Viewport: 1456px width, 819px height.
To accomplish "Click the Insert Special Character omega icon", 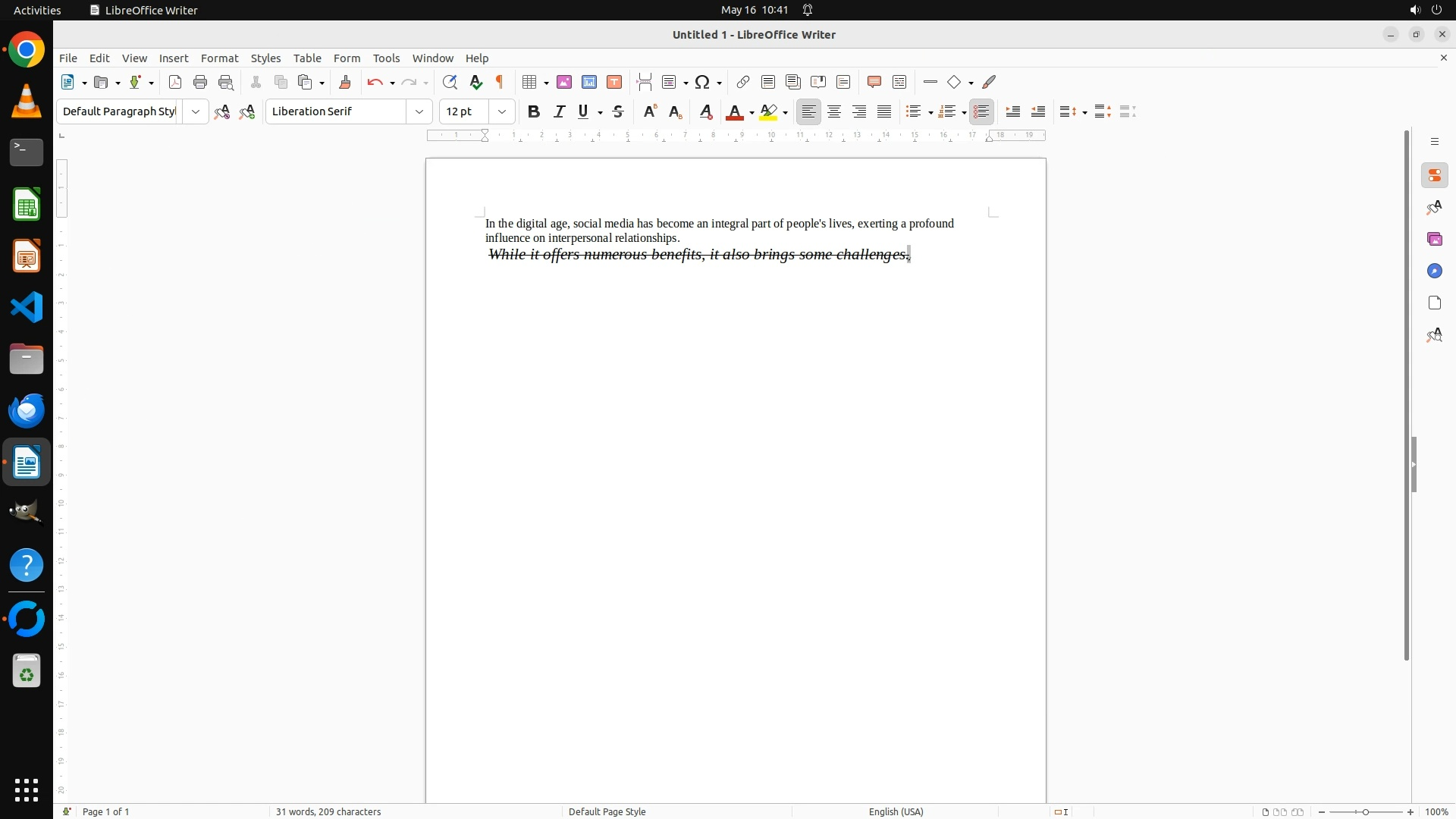I will (702, 82).
